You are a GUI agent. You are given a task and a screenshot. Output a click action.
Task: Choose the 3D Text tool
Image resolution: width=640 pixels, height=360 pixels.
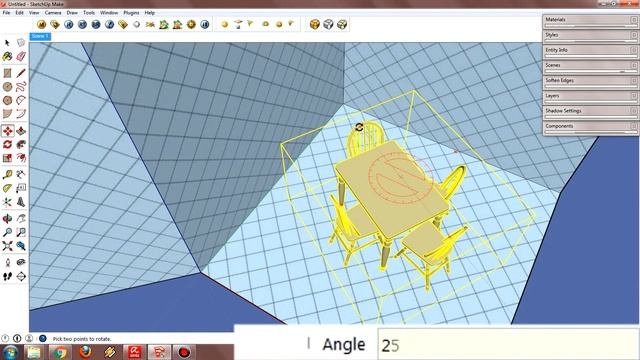click(x=21, y=202)
